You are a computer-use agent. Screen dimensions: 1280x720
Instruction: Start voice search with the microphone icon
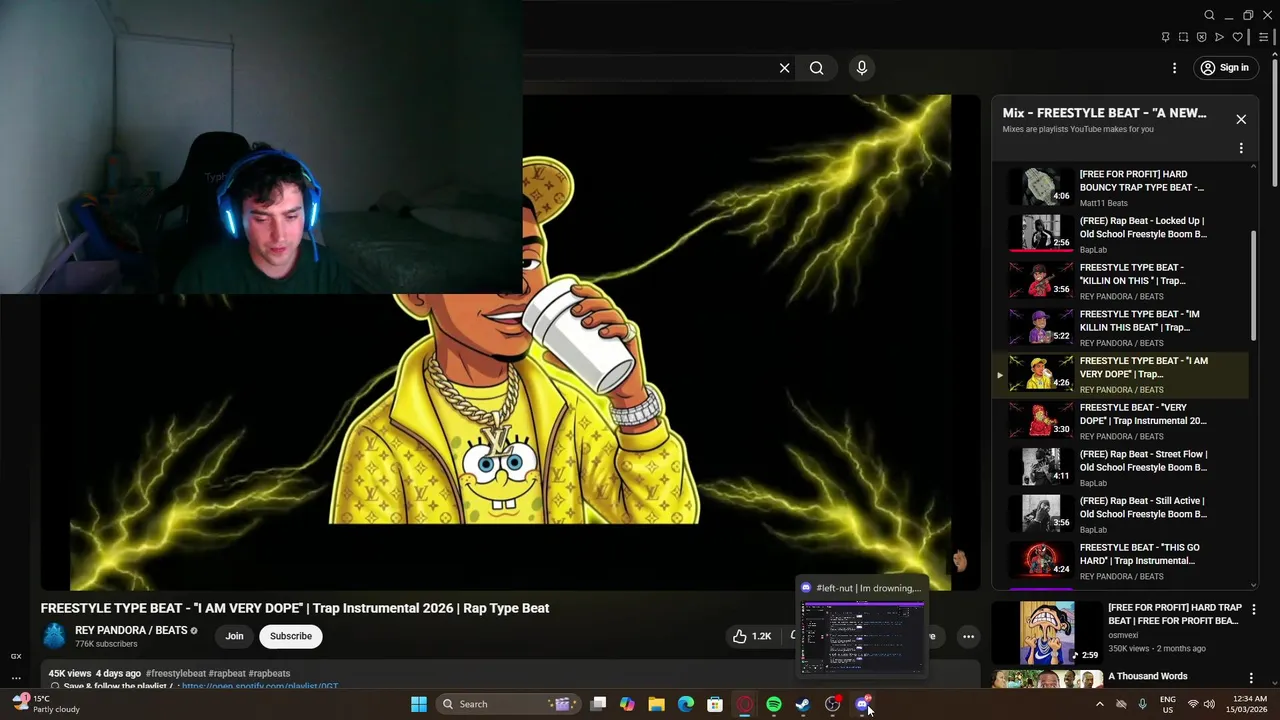(x=862, y=68)
